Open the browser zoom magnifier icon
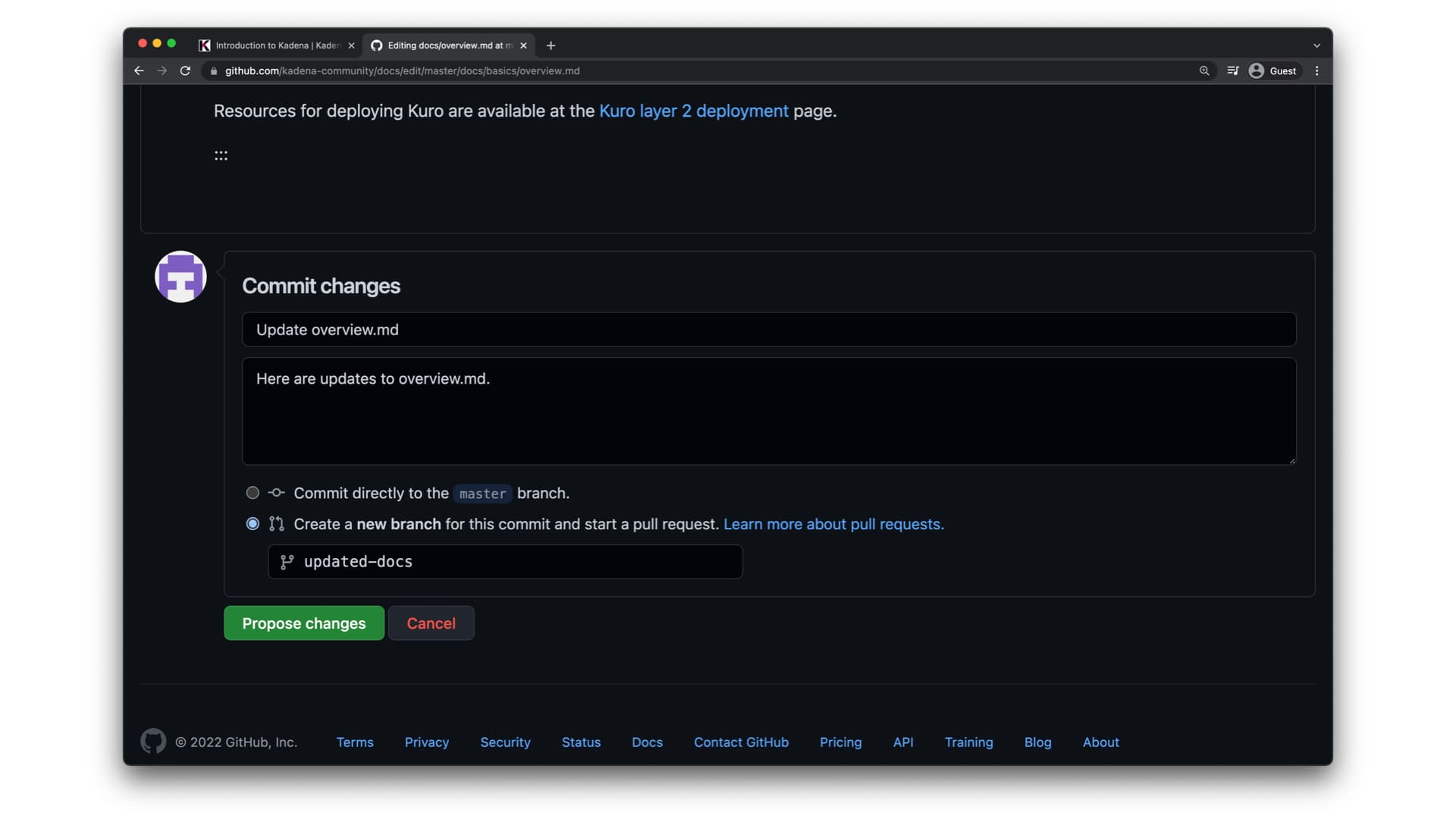Image resolution: width=1456 pixels, height=819 pixels. (x=1204, y=71)
